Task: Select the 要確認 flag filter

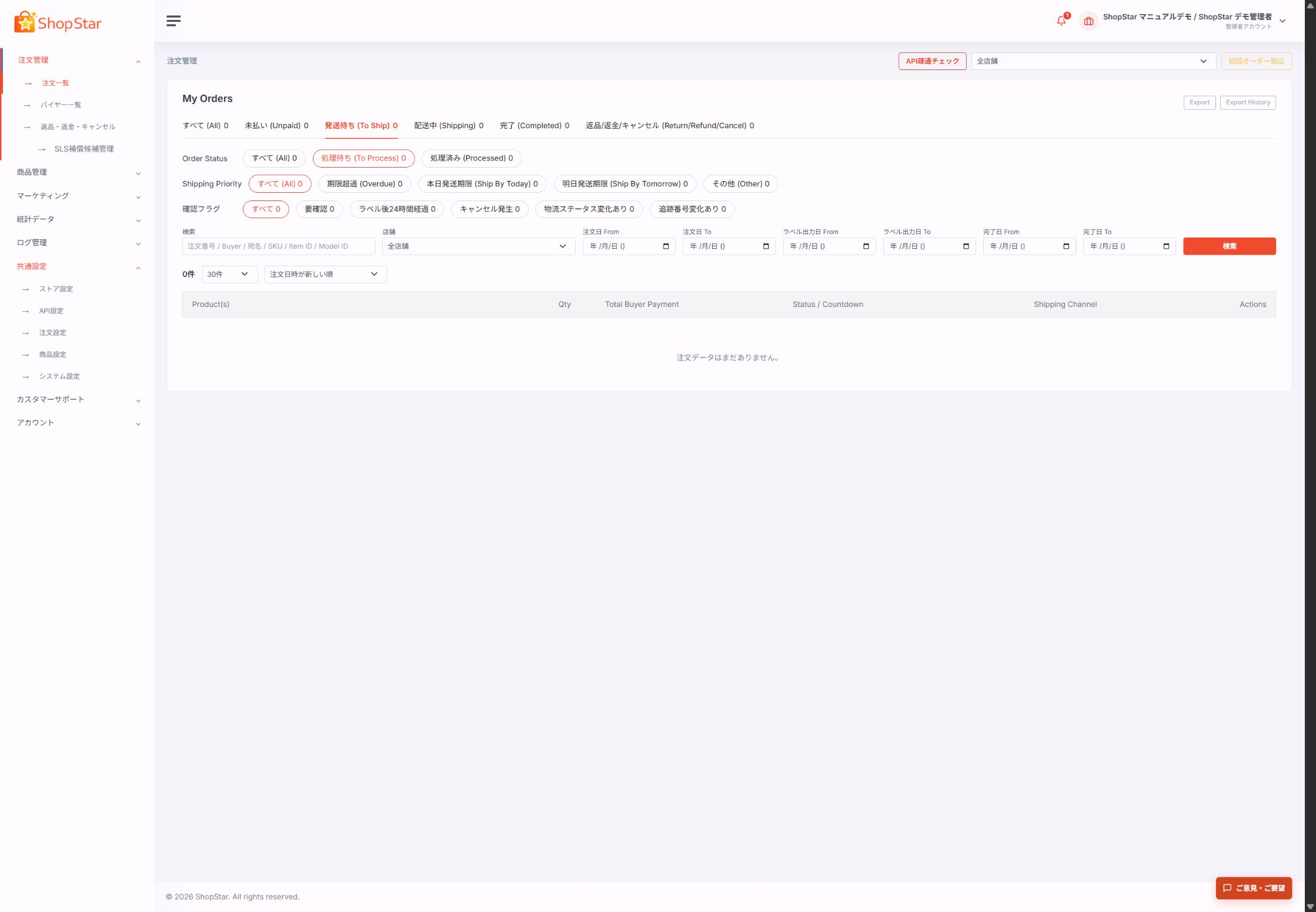Action: [x=319, y=209]
